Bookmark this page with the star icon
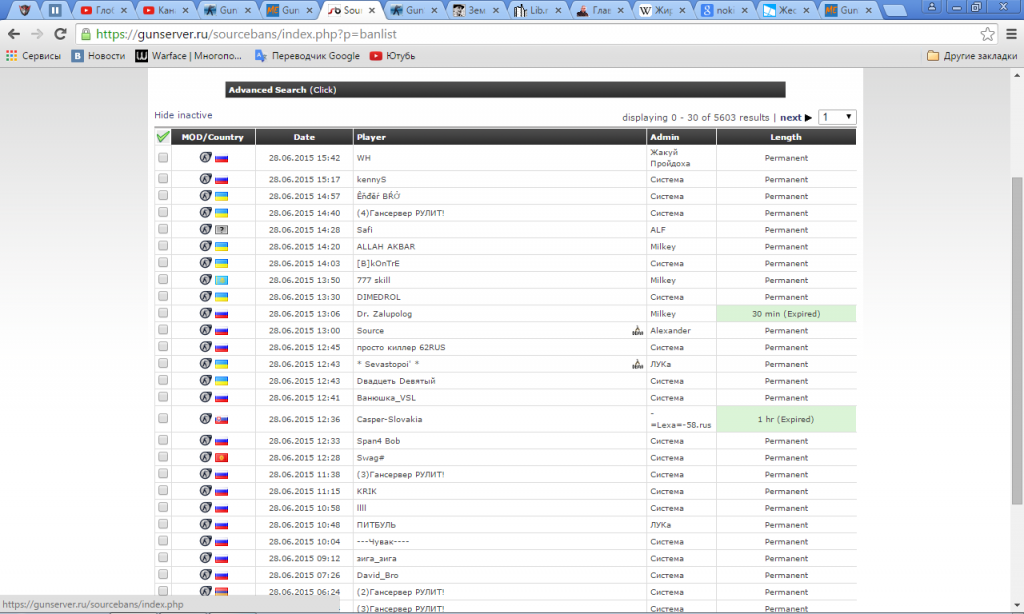Image resolution: width=1024 pixels, height=614 pixels. (x=988, y=34)
